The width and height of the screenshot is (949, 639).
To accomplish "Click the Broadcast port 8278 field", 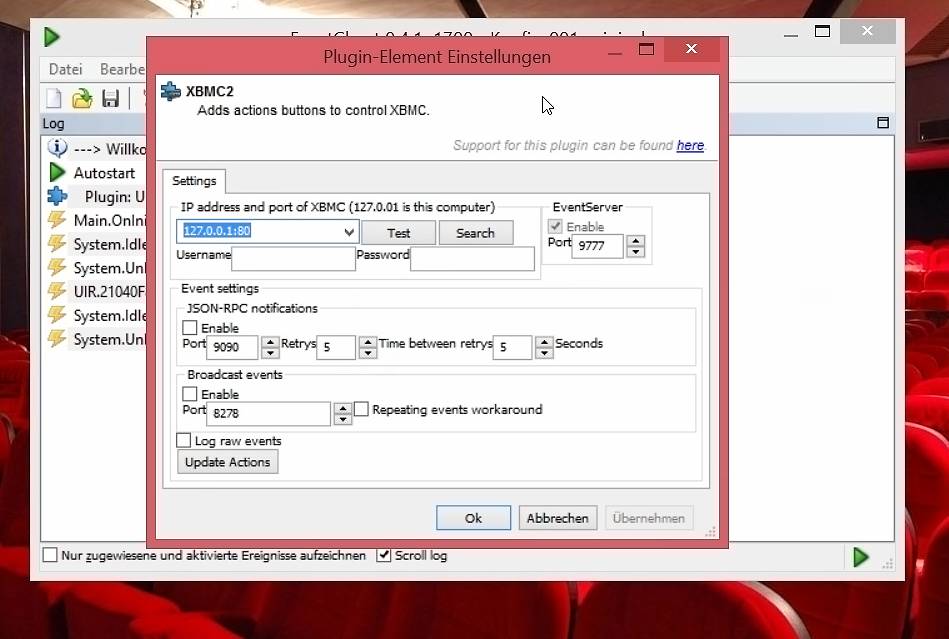I will [x=269, y=413].
